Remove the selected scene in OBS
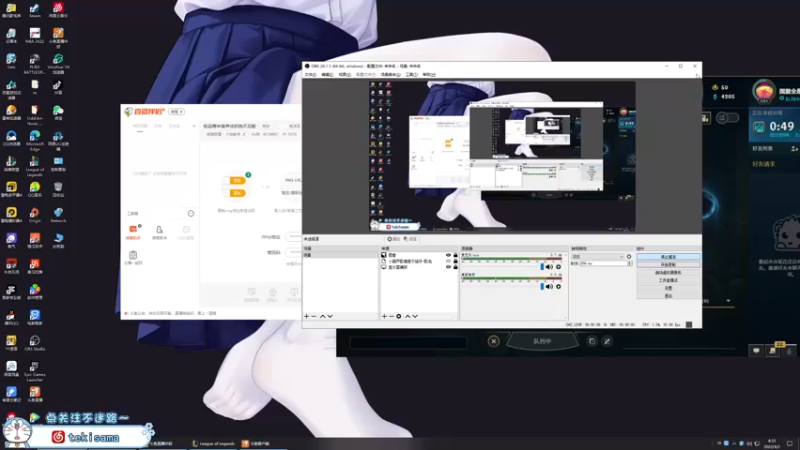The height and width of the screenshot is (450, 800). coord(314,316)
